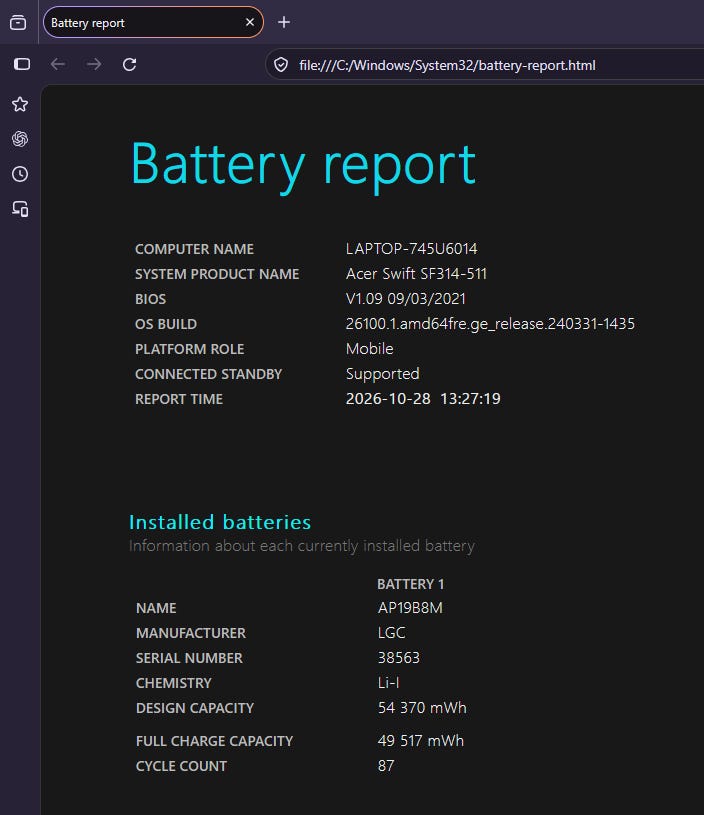Toggle the sidebar panel icon

(x=22, y=64)
